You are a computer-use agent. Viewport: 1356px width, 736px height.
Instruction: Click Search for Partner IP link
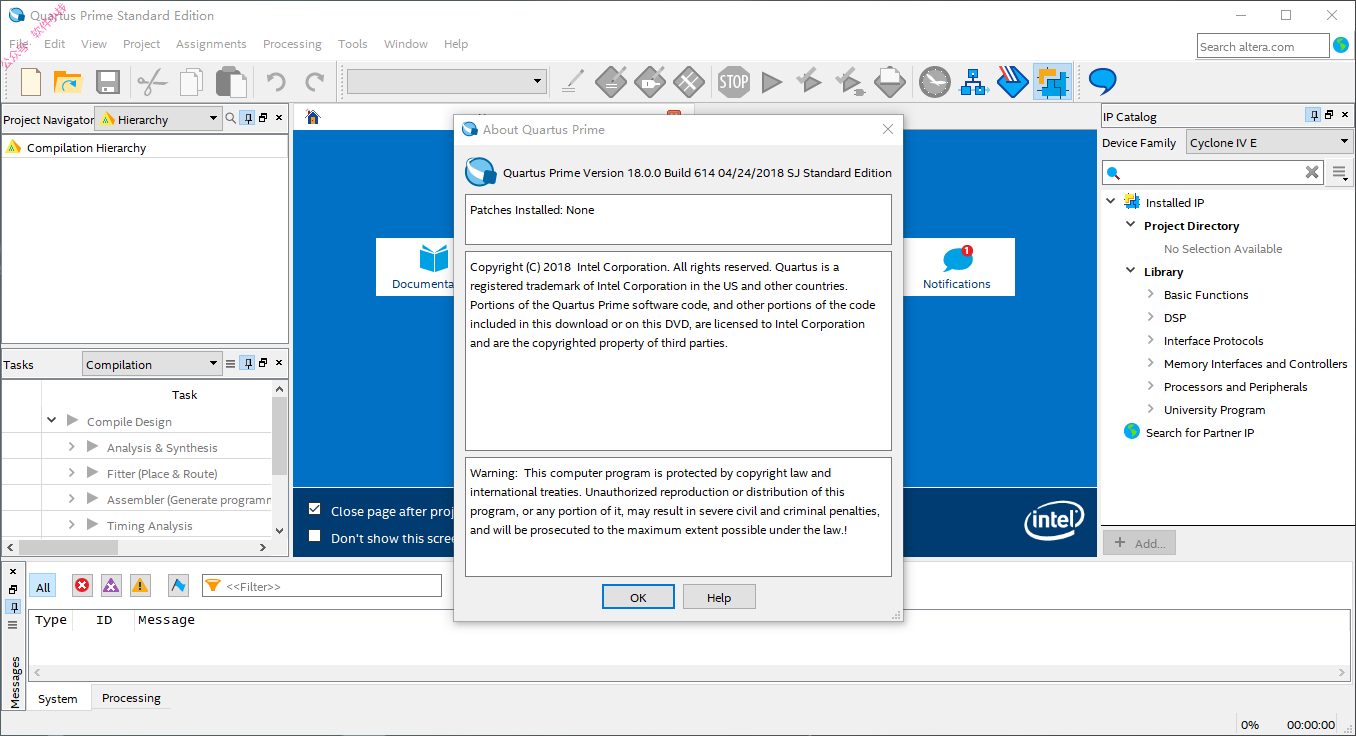click(x=1199, y=432)
